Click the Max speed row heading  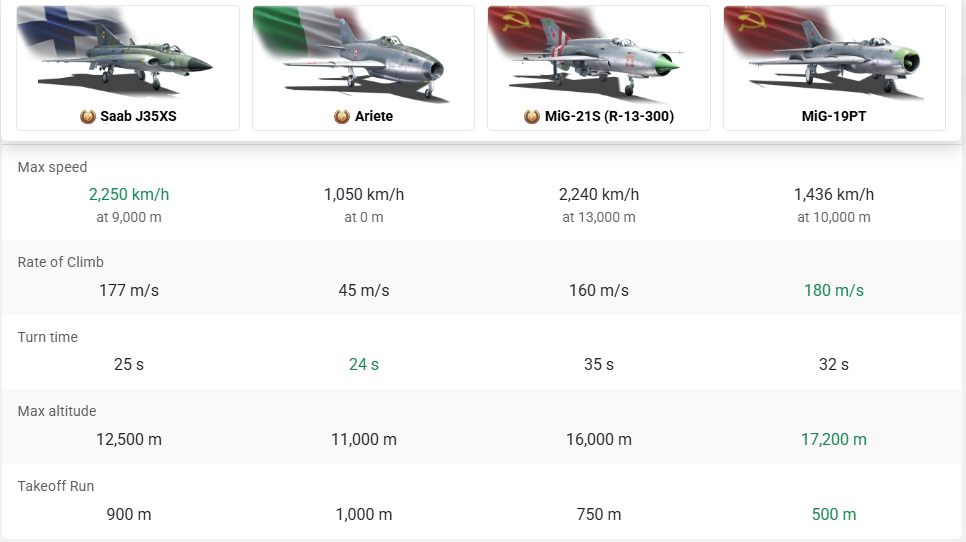[52, 167]
